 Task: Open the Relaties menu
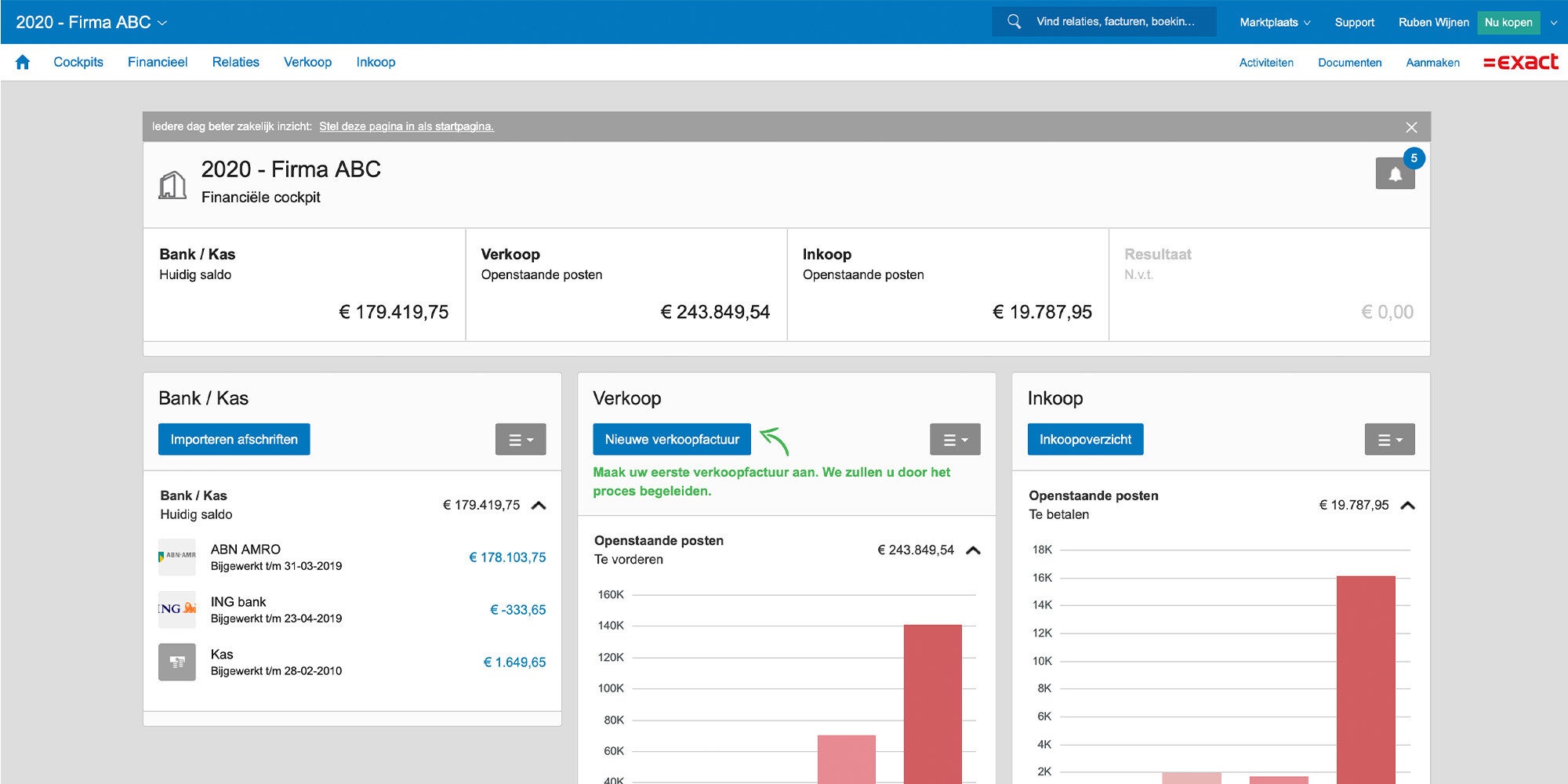click(x=235, y=62)
